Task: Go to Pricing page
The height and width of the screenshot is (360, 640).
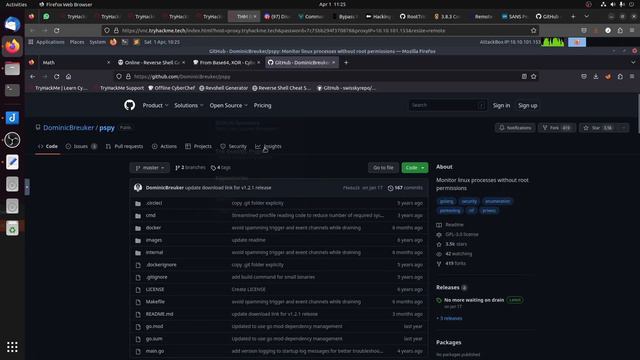Action: [262, 105]
